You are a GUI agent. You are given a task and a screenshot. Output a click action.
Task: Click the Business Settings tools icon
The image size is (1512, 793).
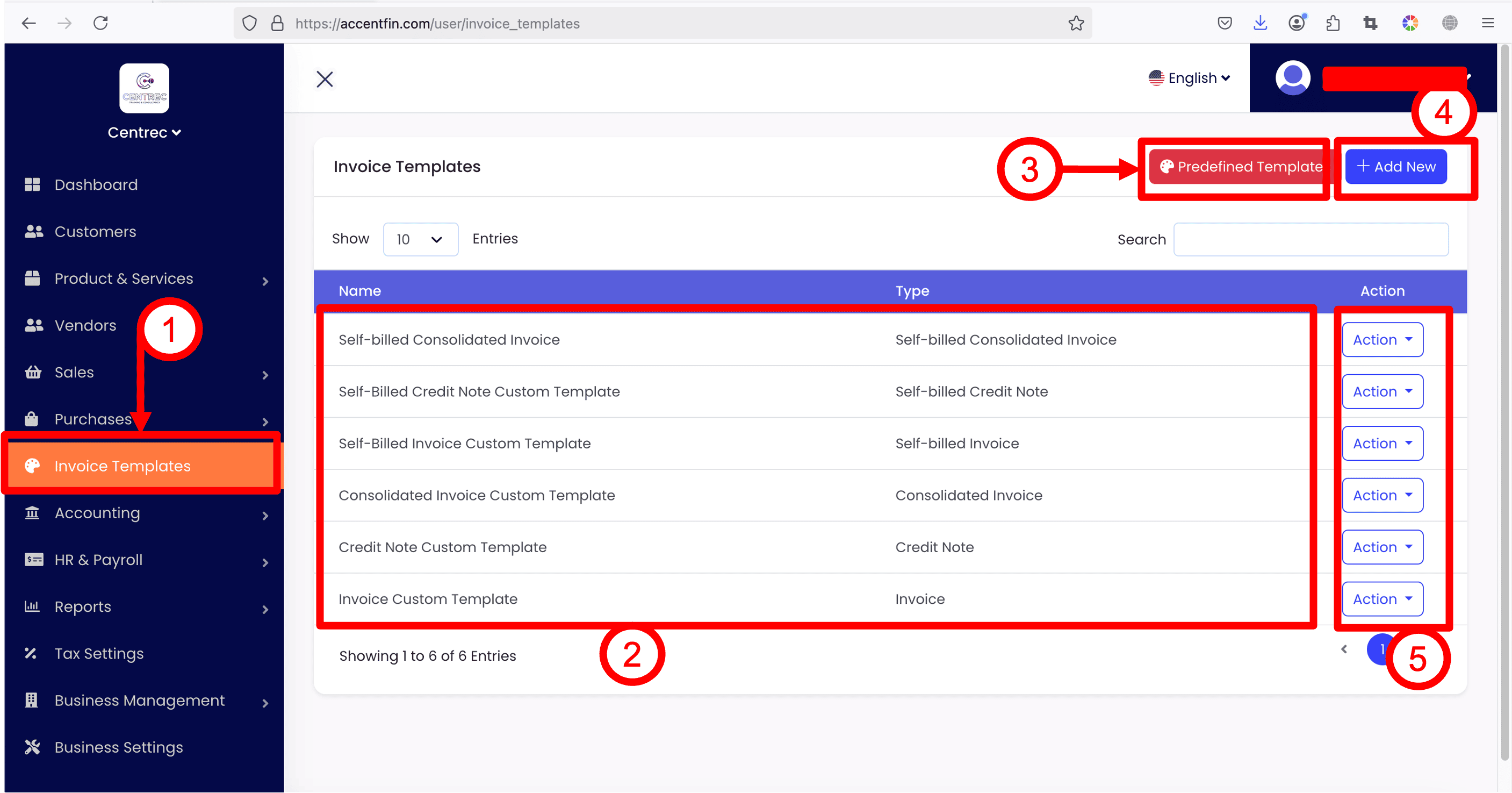point(32,747)
